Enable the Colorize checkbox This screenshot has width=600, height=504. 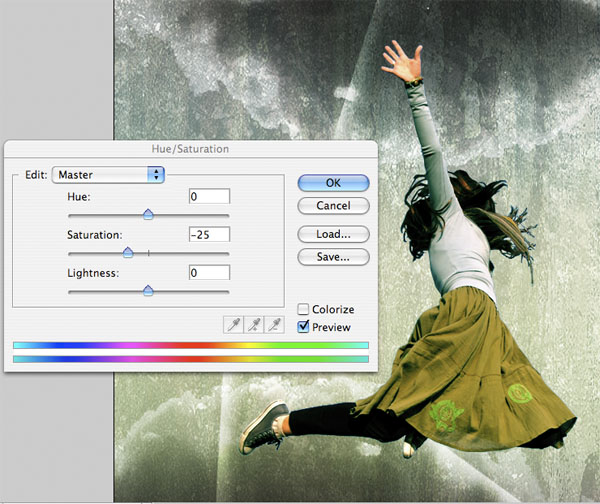[x=303, y=309]
